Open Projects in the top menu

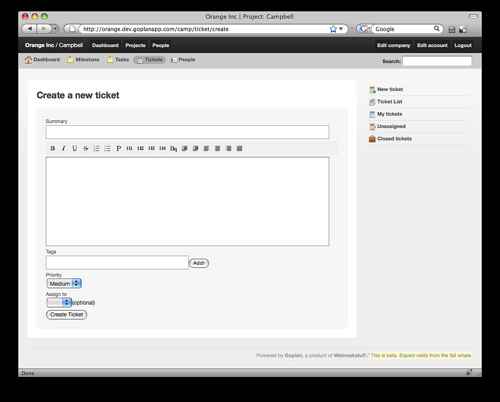tap(135, 45)
